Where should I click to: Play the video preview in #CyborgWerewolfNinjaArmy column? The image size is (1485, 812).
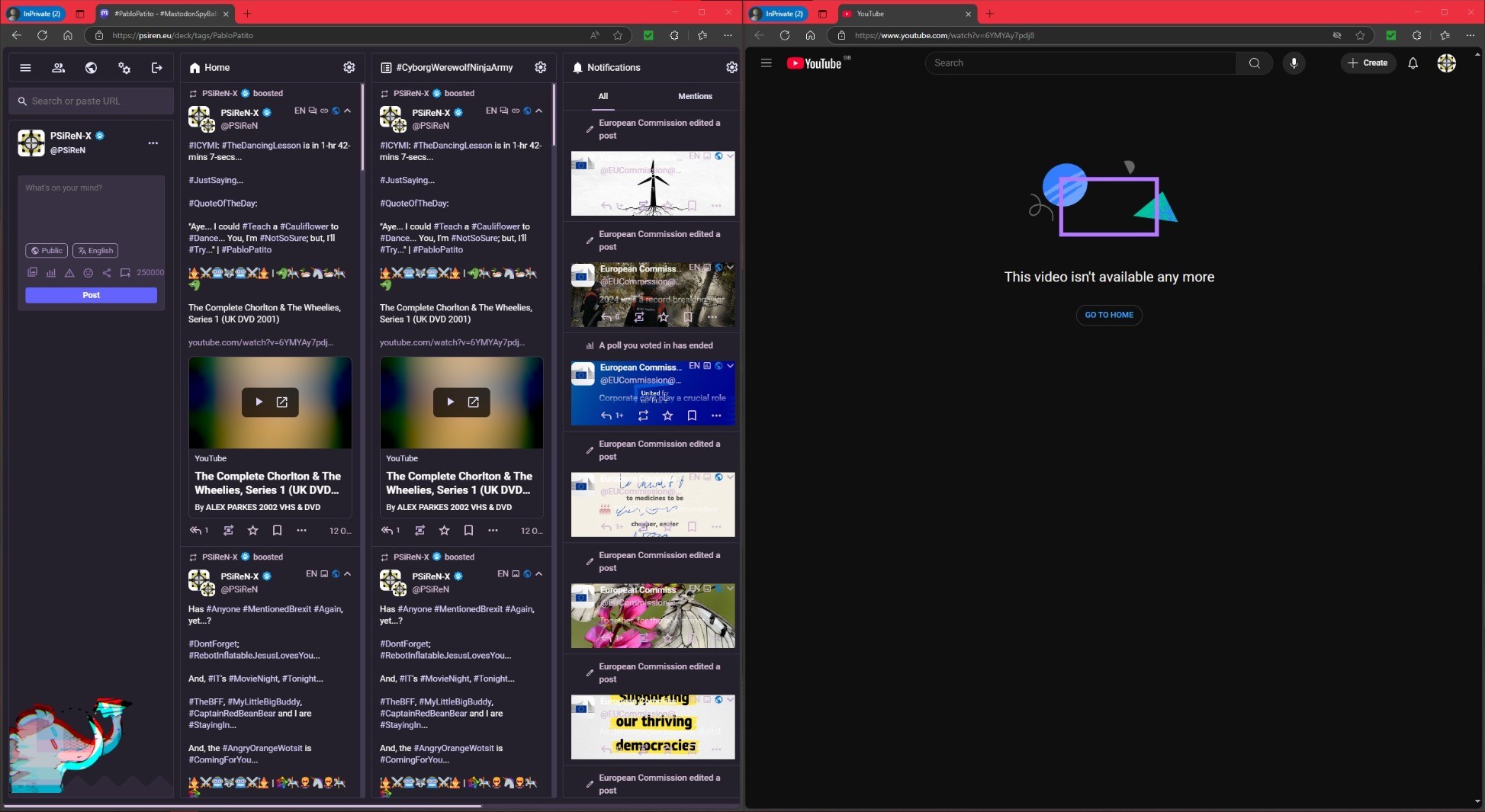tap(451, 402)
